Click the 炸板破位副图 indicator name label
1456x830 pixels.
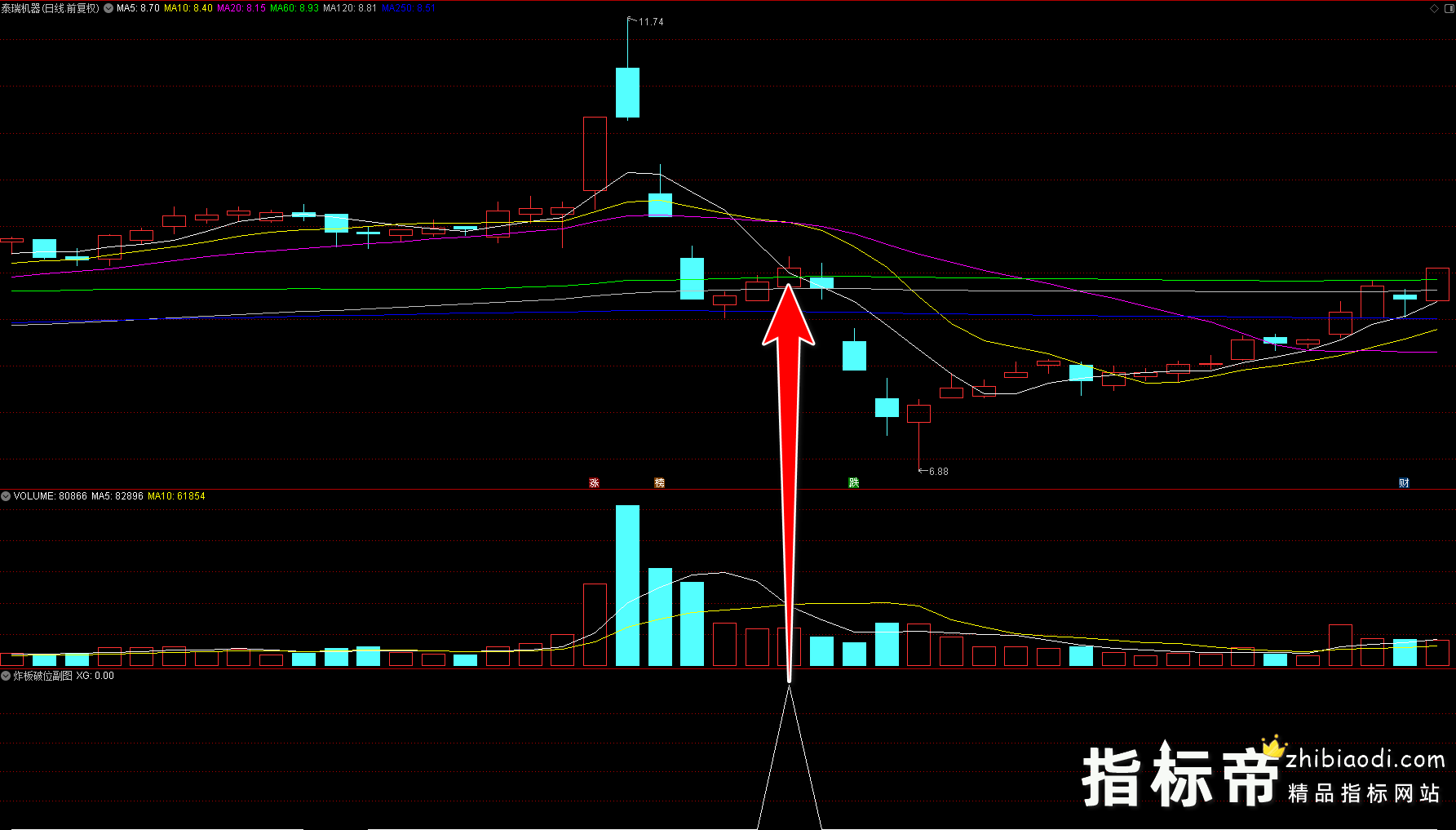42,676
